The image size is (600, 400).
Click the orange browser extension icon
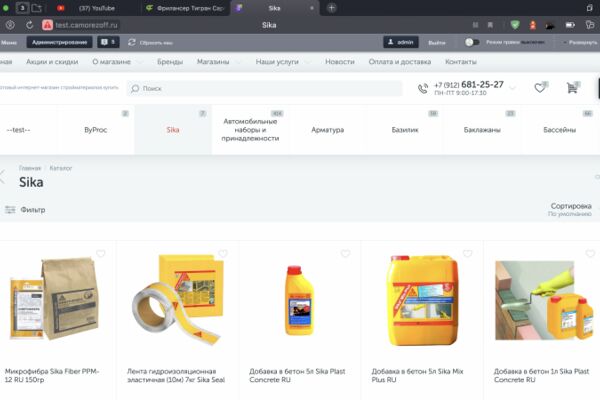(x=533, y=25)
